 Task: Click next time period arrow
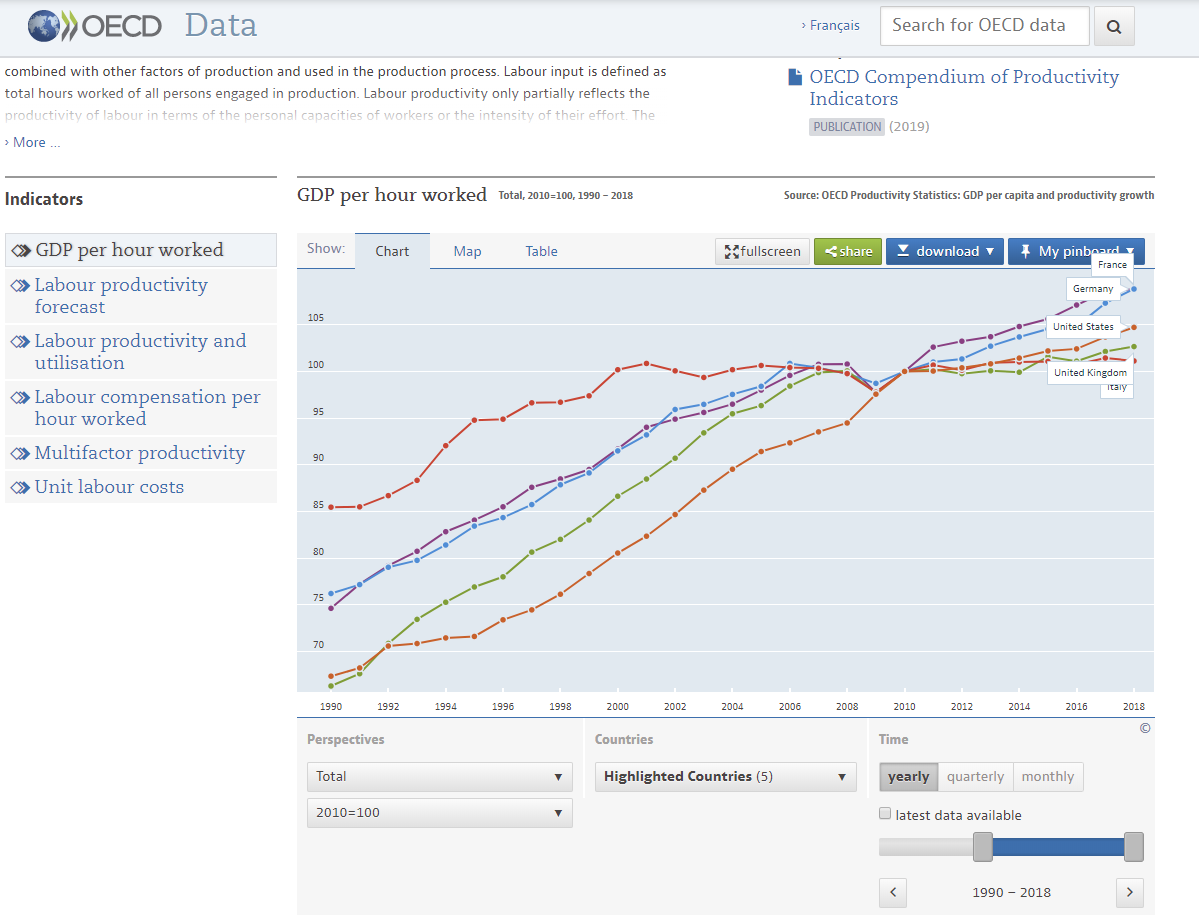coord(1129,892)
